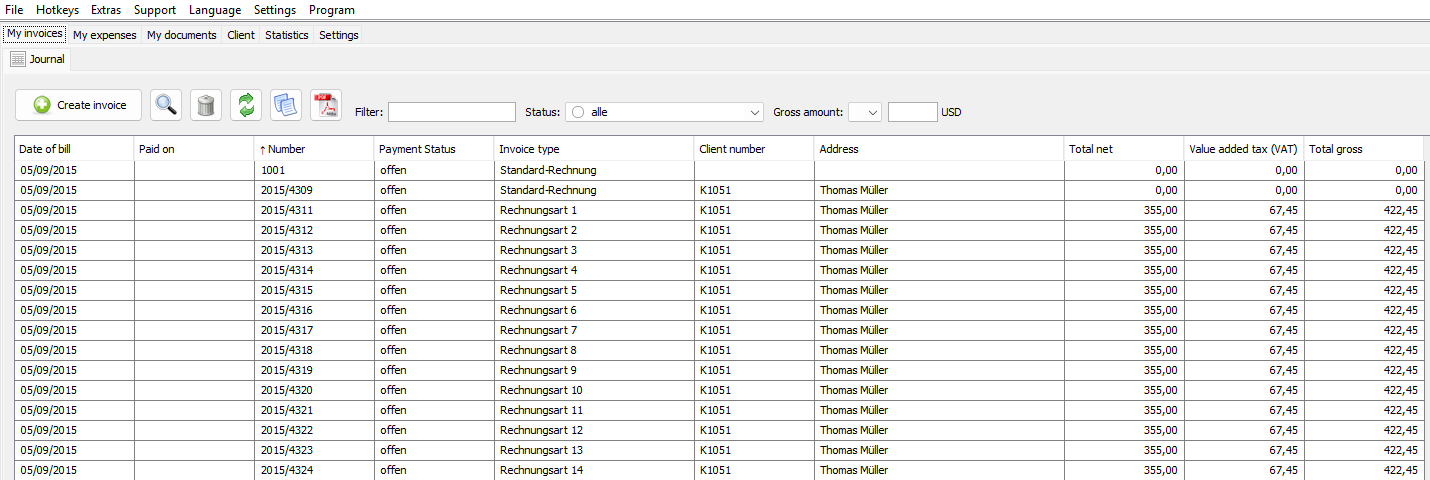Screen dimensions: 1430x480
Task: Sort by Payment Status column header
Action: [x=434, y=149]
